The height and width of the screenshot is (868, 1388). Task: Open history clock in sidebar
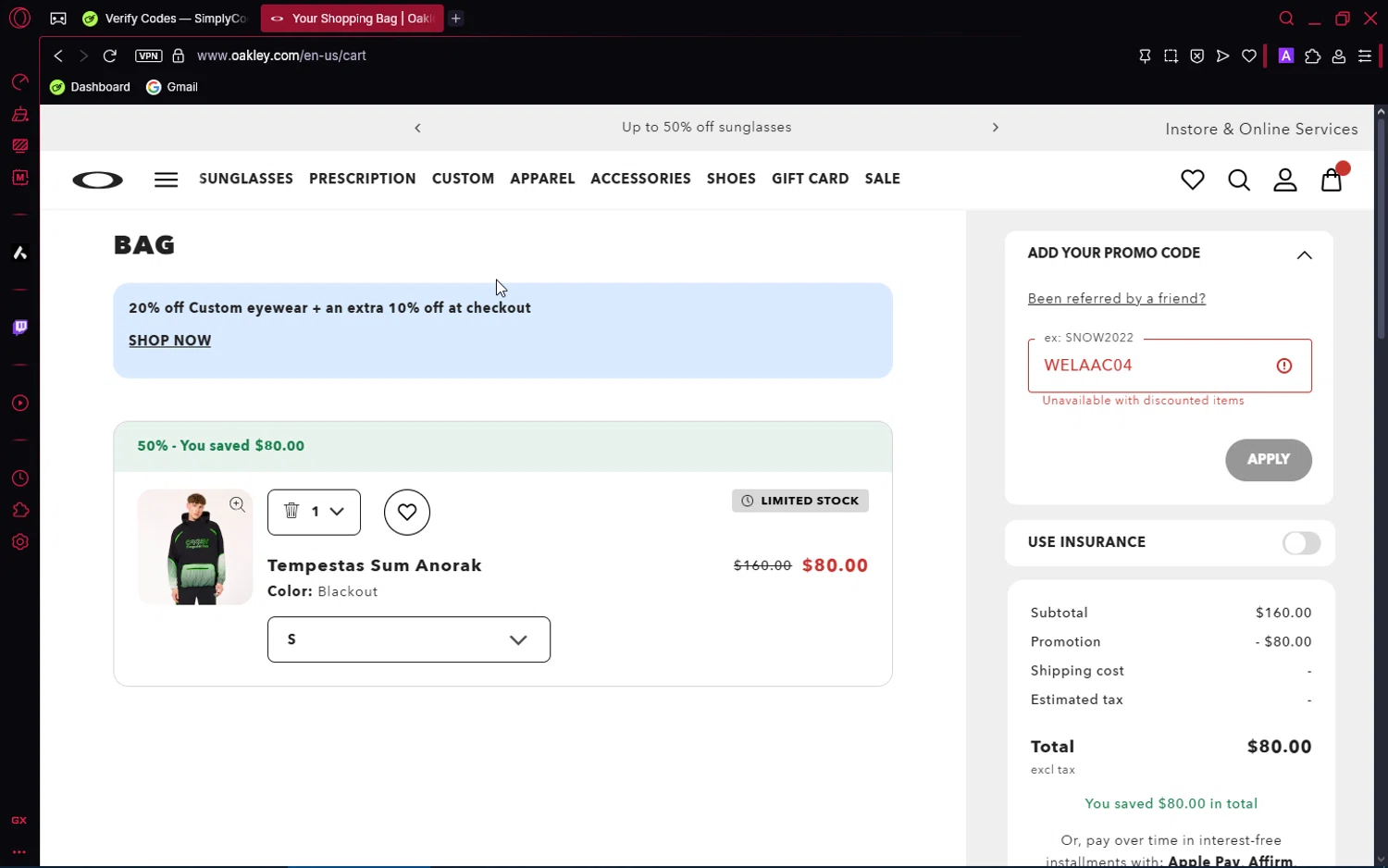19,478
